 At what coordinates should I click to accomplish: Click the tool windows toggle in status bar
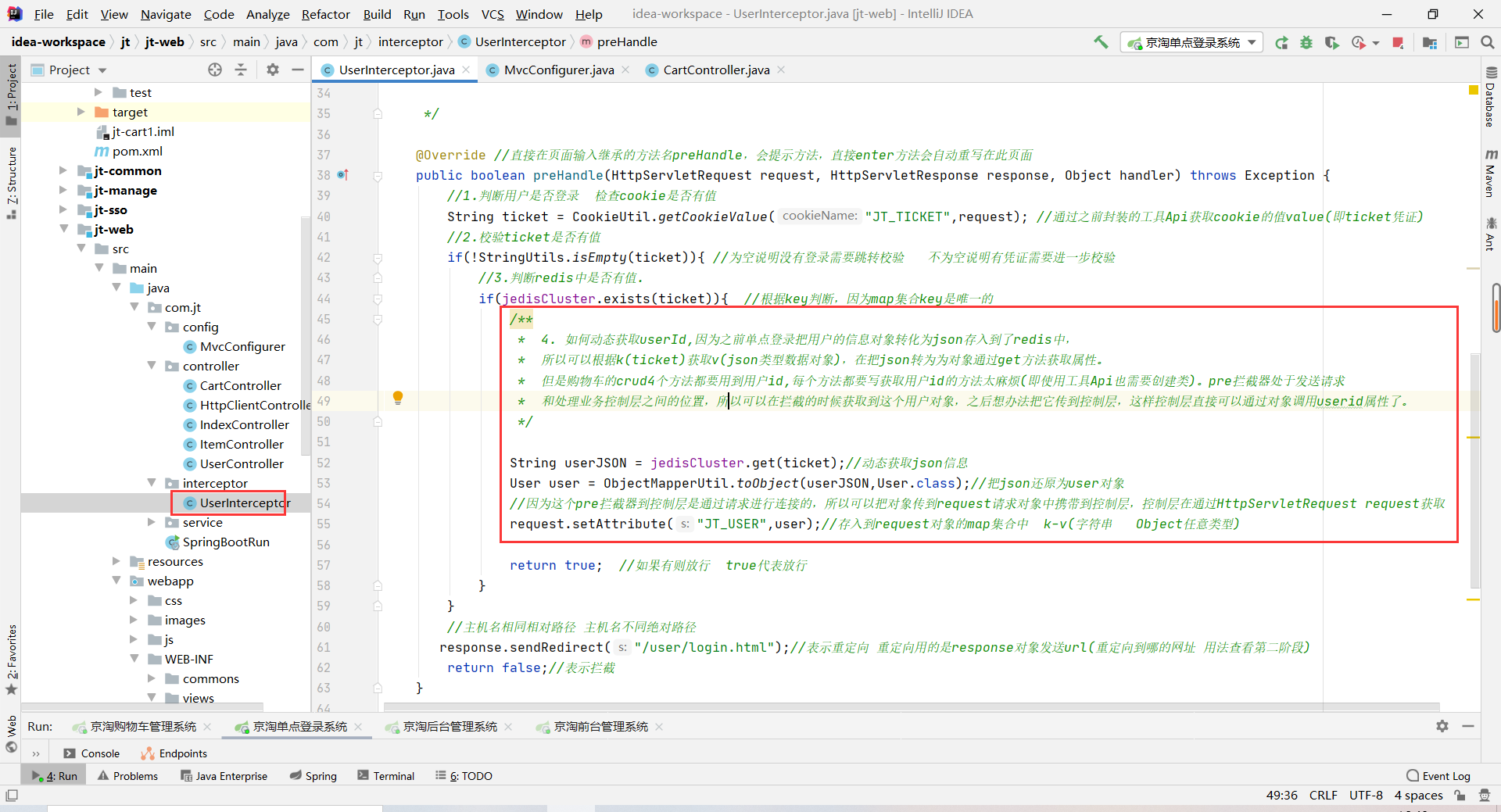click(11, 796)
